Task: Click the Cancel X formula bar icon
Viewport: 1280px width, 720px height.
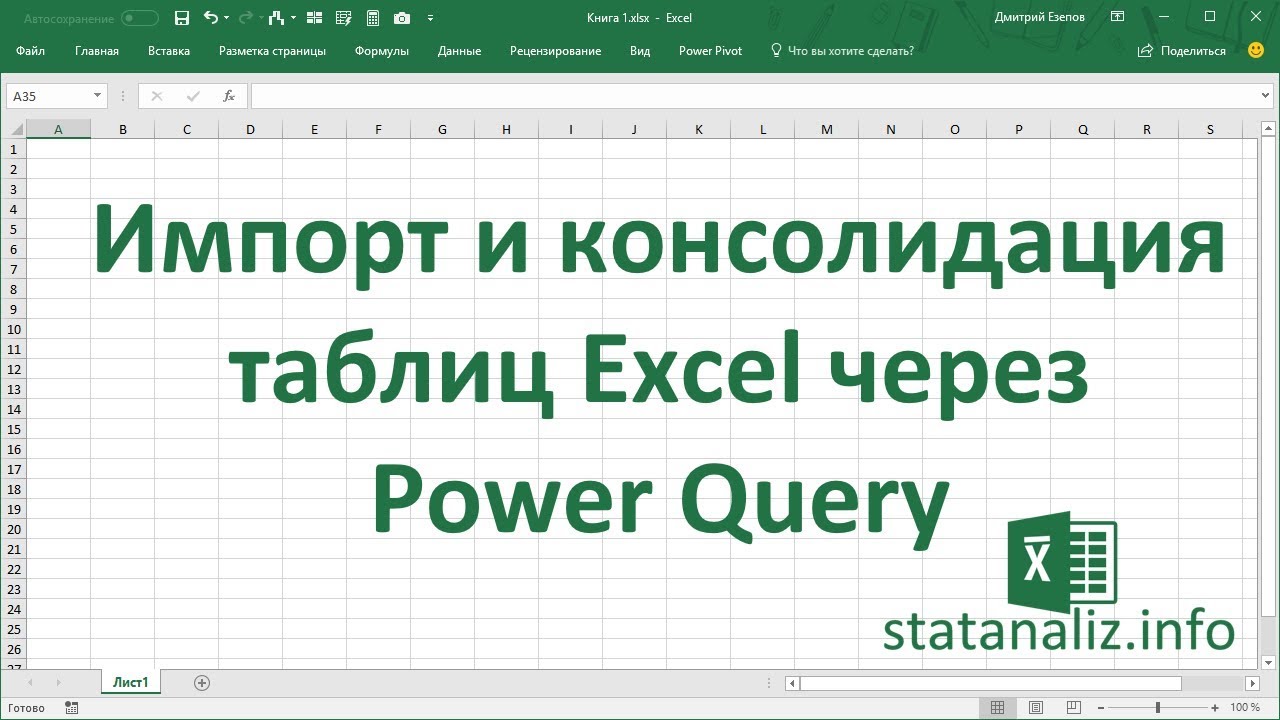Action: (156, 96)
